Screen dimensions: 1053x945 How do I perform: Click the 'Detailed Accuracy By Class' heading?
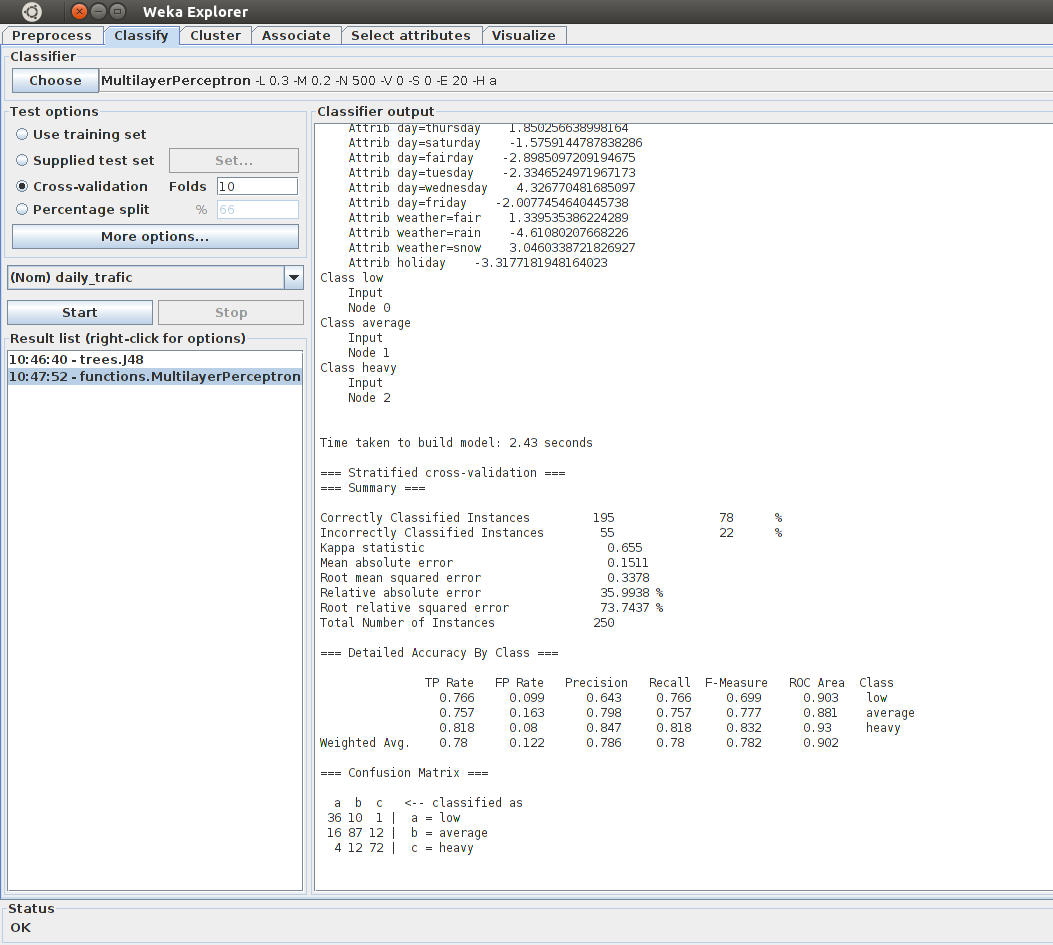tap(439, 653)
